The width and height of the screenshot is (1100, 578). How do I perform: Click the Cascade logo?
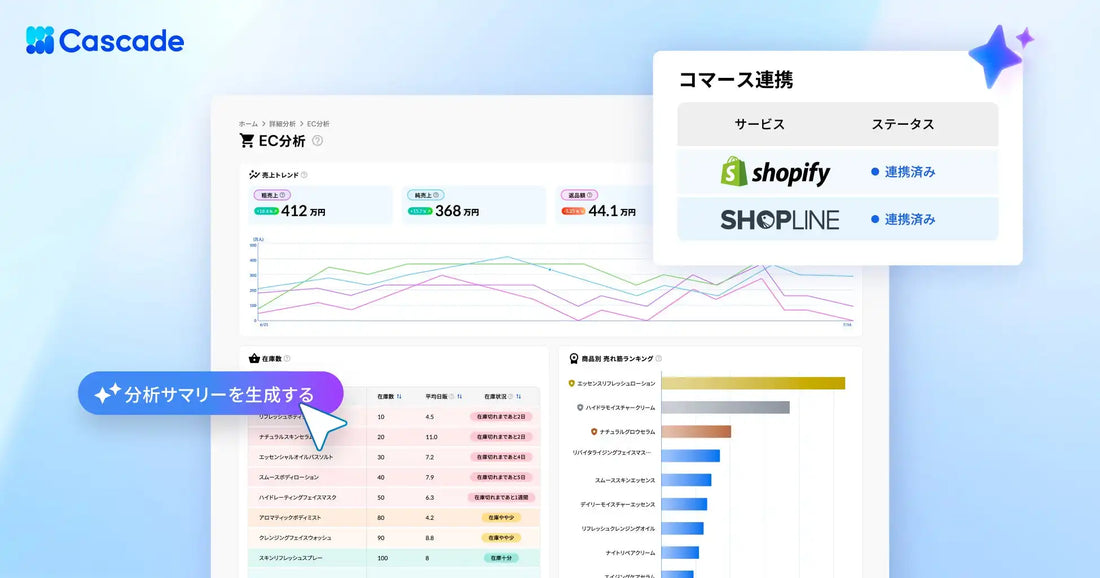coord(105,41)
